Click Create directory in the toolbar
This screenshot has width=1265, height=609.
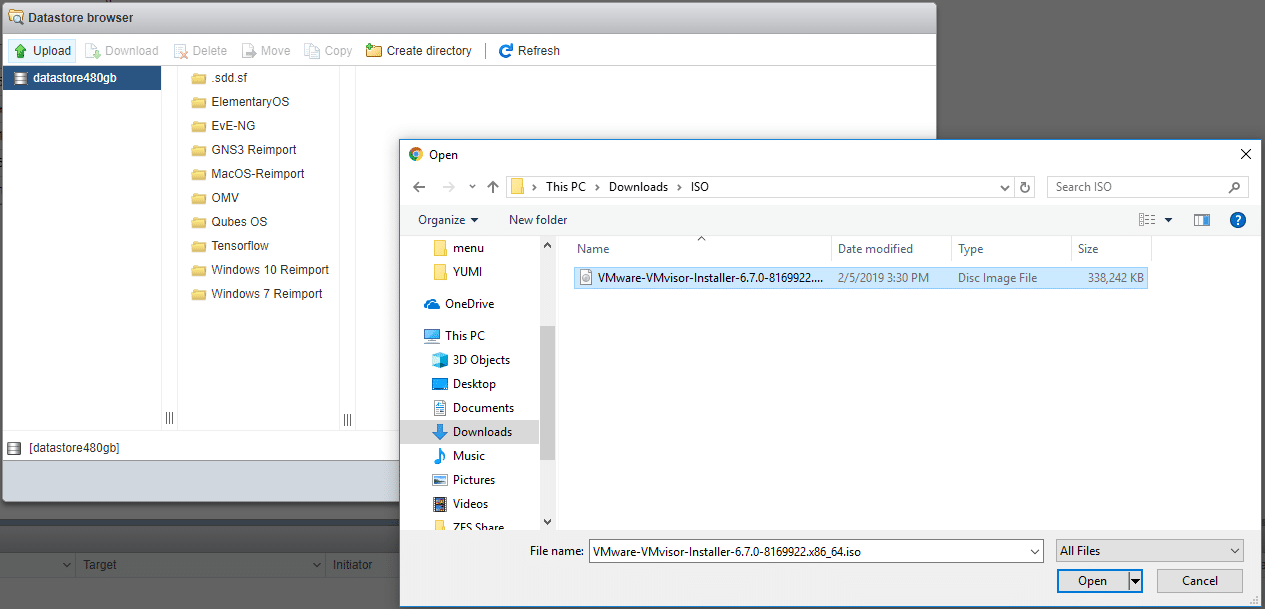(x=419, y=51)
